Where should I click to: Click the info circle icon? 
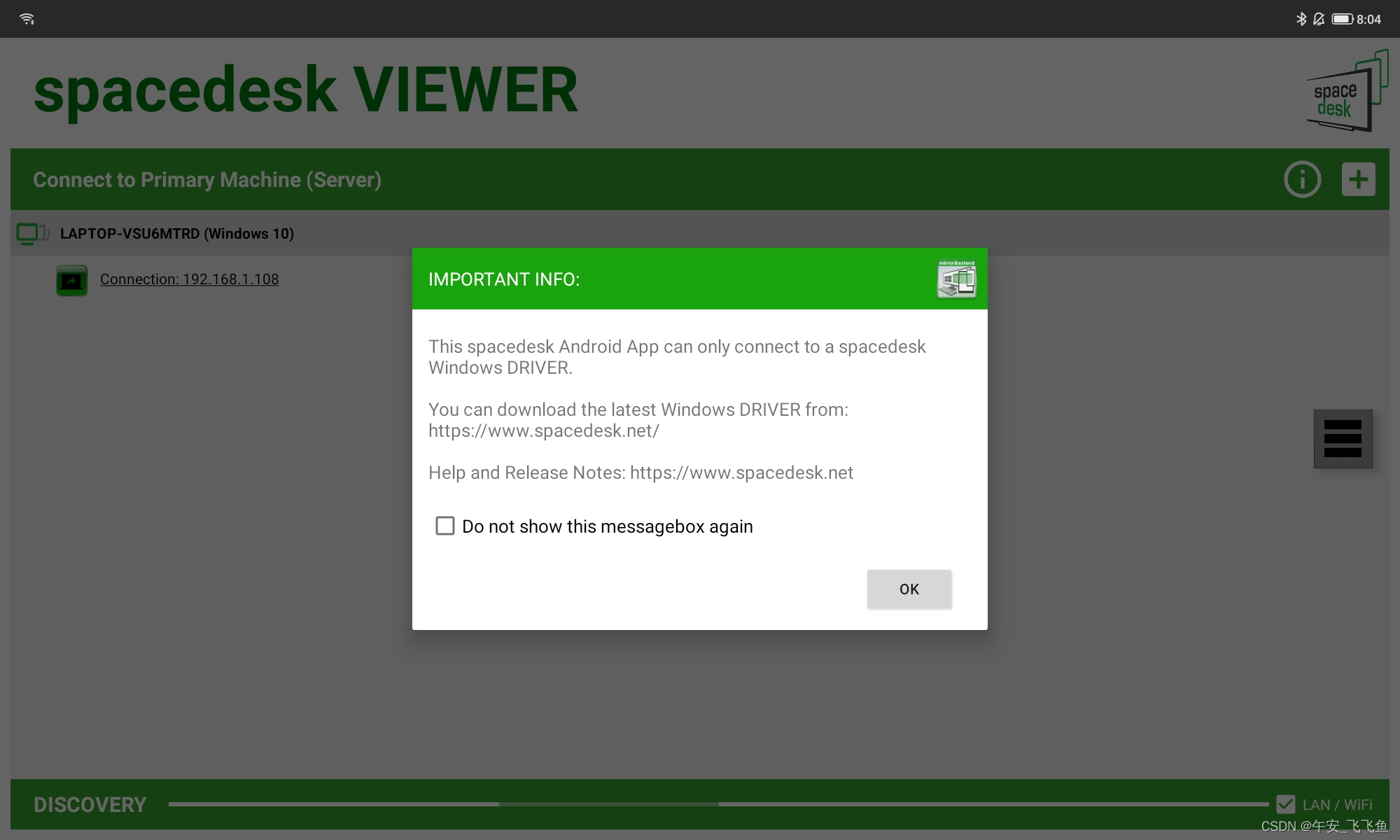click(x=1302, y=180)
